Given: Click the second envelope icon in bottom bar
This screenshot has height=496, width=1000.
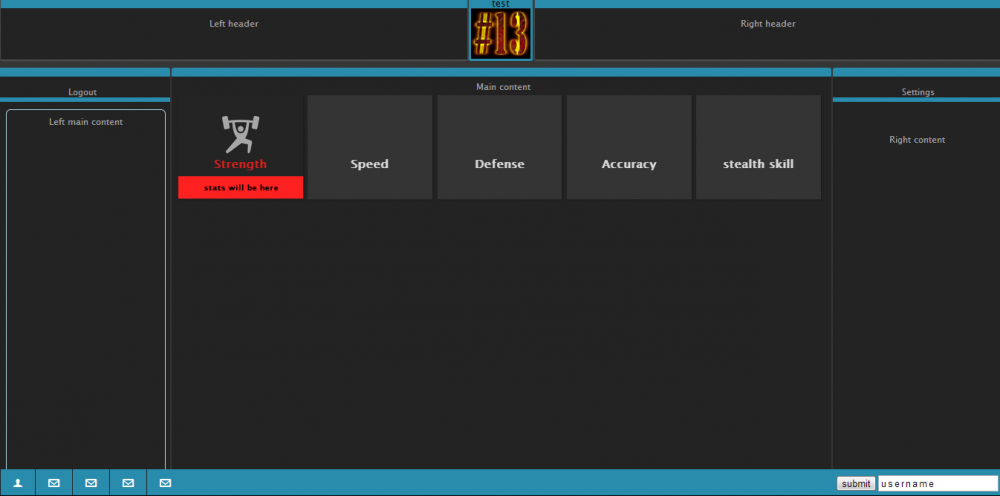Looking at the screenshot, I should click(91, 483).
